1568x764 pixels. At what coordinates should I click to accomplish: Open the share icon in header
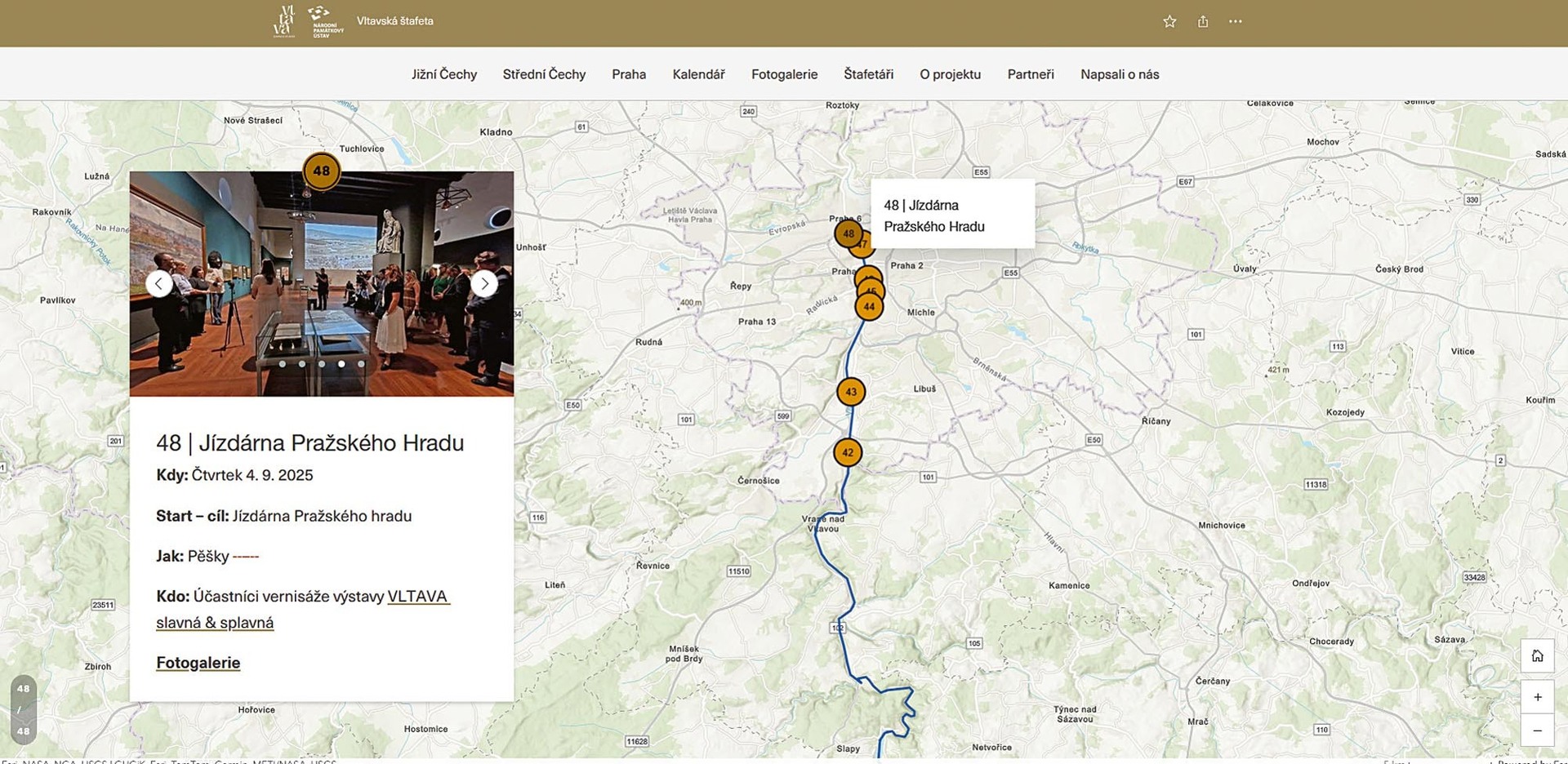click(1203, 22)
